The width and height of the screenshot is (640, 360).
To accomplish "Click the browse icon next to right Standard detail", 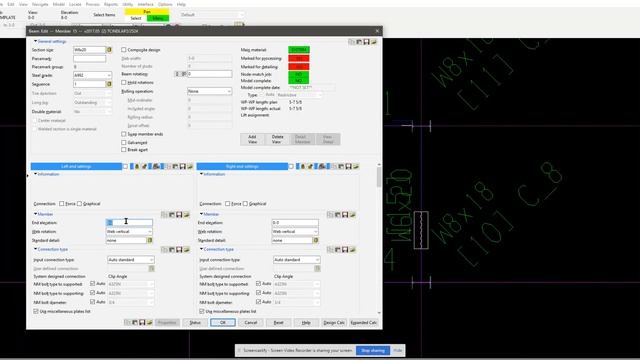I will tap(316, 240).
